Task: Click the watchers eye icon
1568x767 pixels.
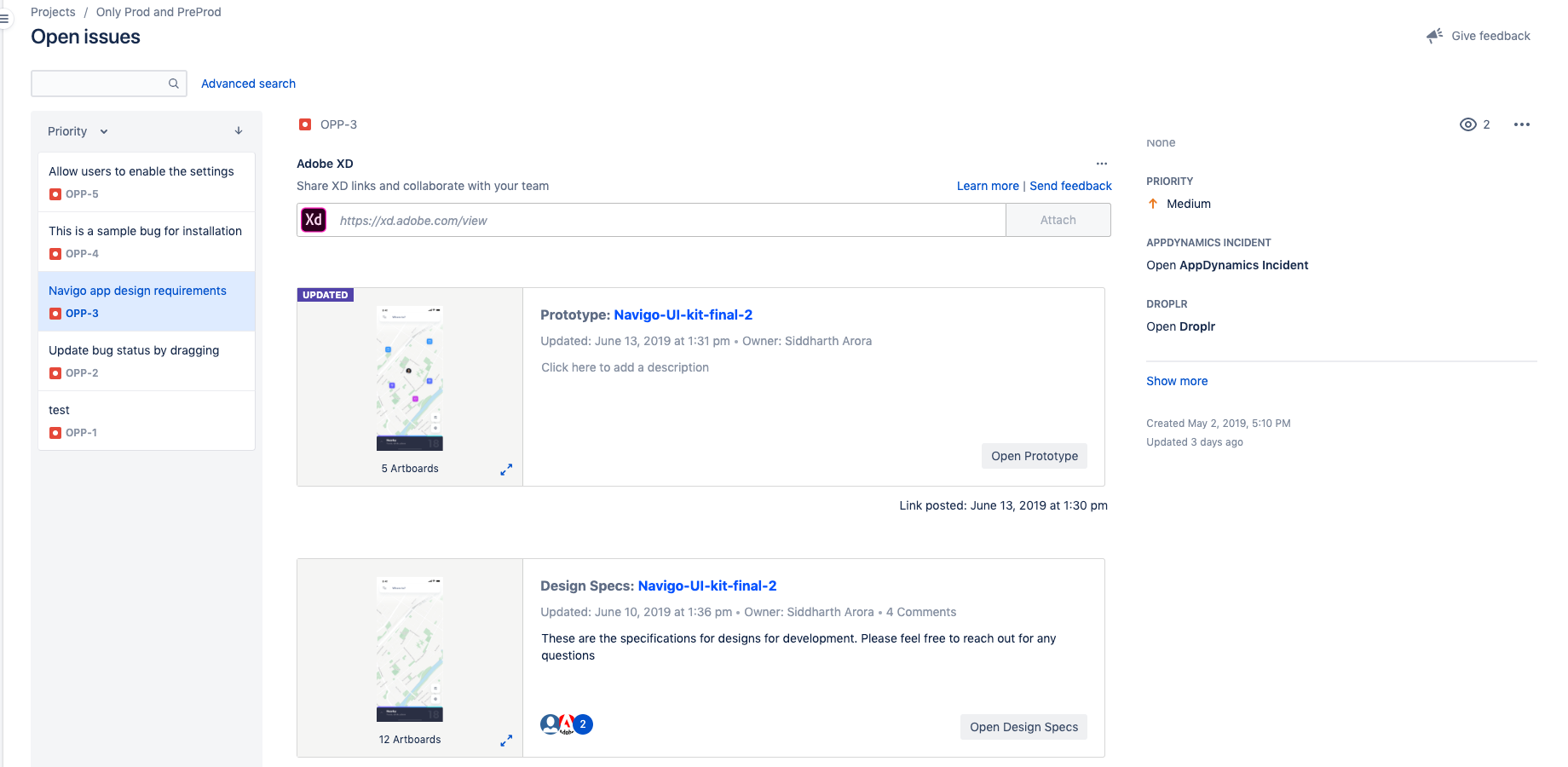Action: [x=1468, y=124]
